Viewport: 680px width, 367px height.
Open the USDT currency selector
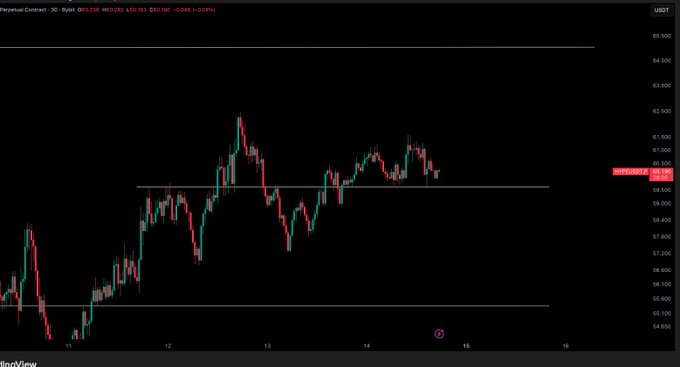[661, 10]
